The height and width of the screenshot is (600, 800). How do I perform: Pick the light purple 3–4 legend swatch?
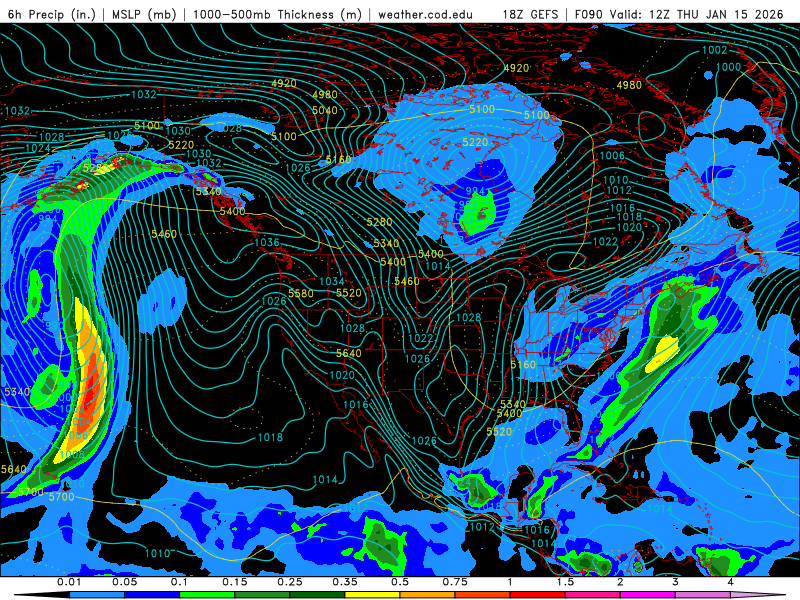703,595
